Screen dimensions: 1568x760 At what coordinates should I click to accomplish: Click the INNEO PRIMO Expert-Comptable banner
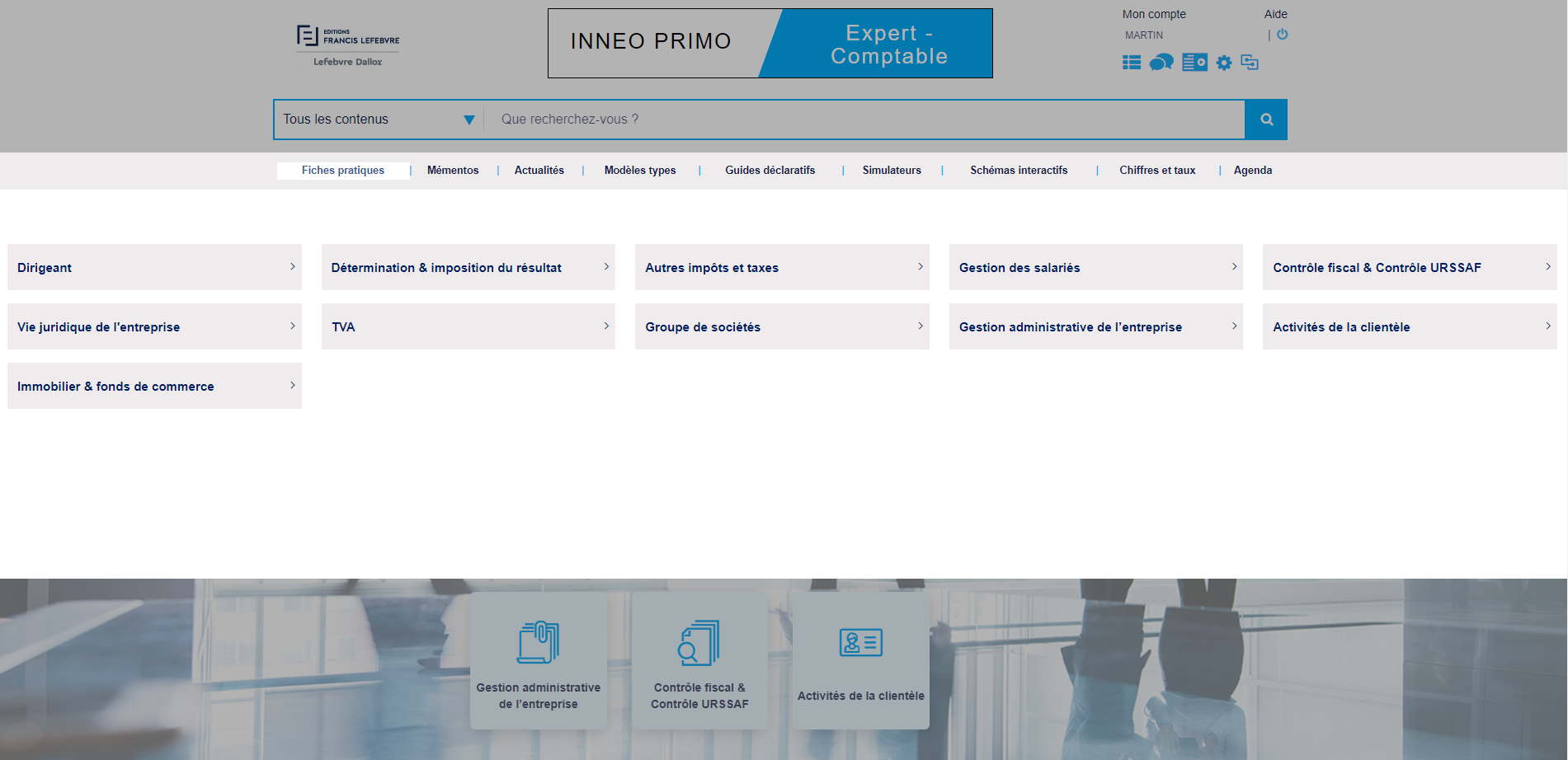[770, 44]
